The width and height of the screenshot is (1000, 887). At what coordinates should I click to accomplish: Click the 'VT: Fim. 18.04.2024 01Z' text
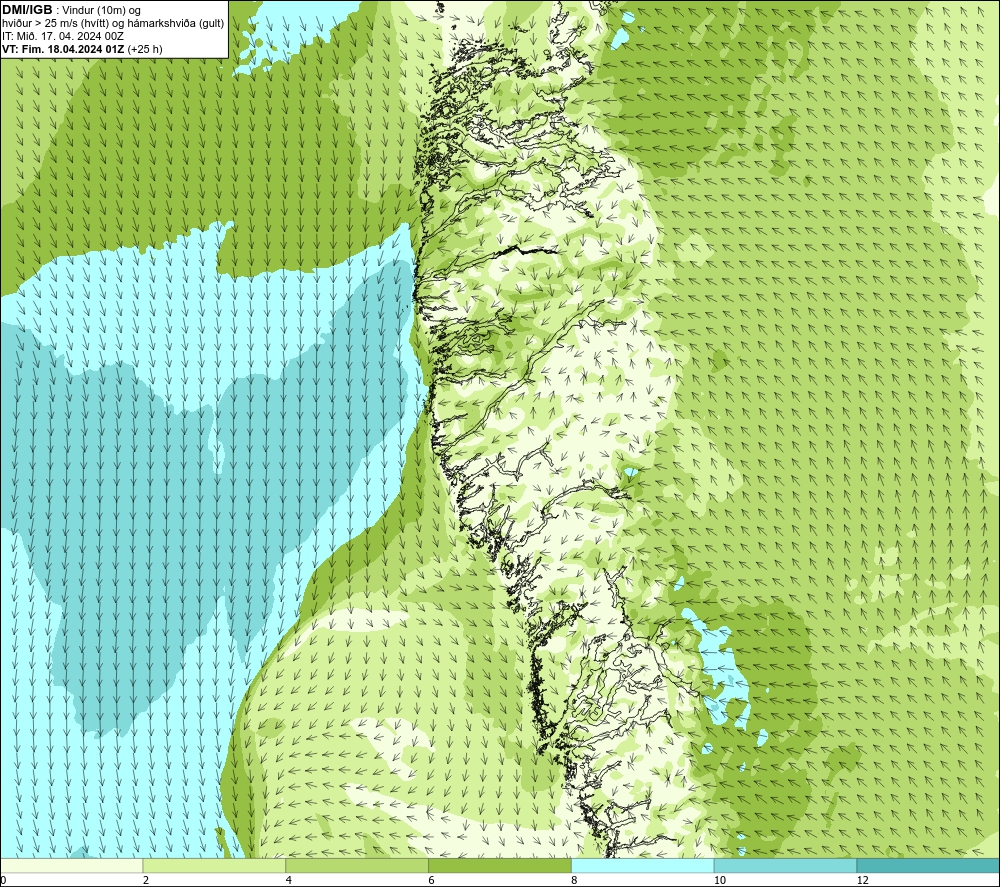click(x=63, y=49)
